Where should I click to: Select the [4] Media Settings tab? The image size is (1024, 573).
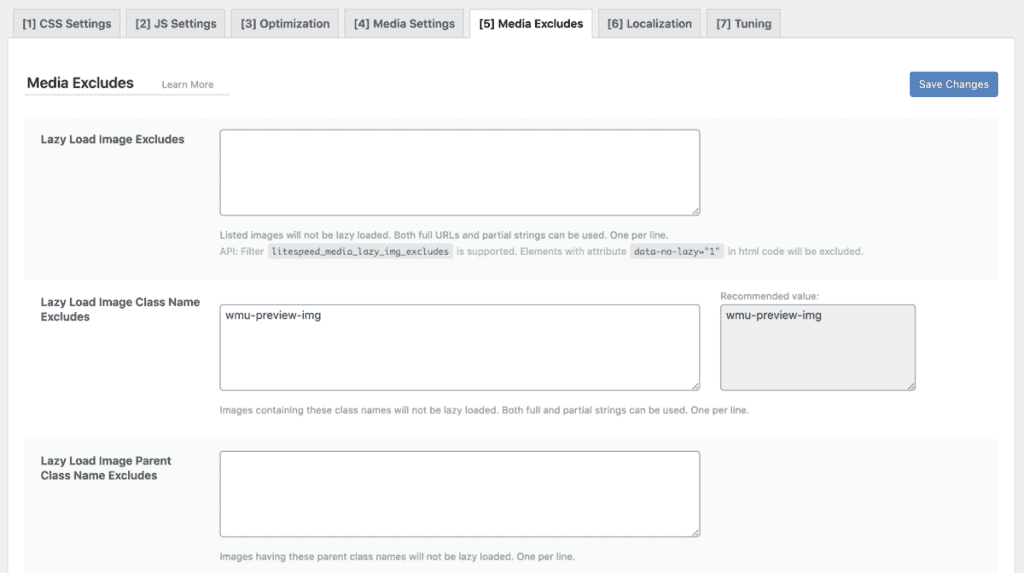404,24
